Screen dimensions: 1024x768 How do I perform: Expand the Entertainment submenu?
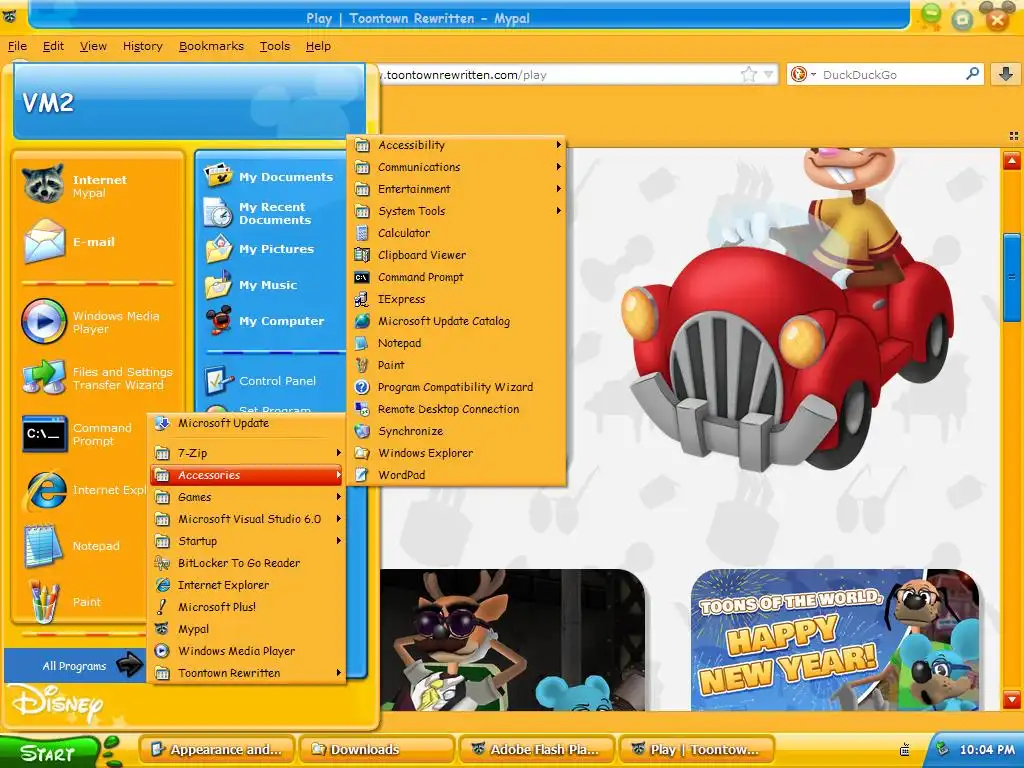tap(457, 189)
